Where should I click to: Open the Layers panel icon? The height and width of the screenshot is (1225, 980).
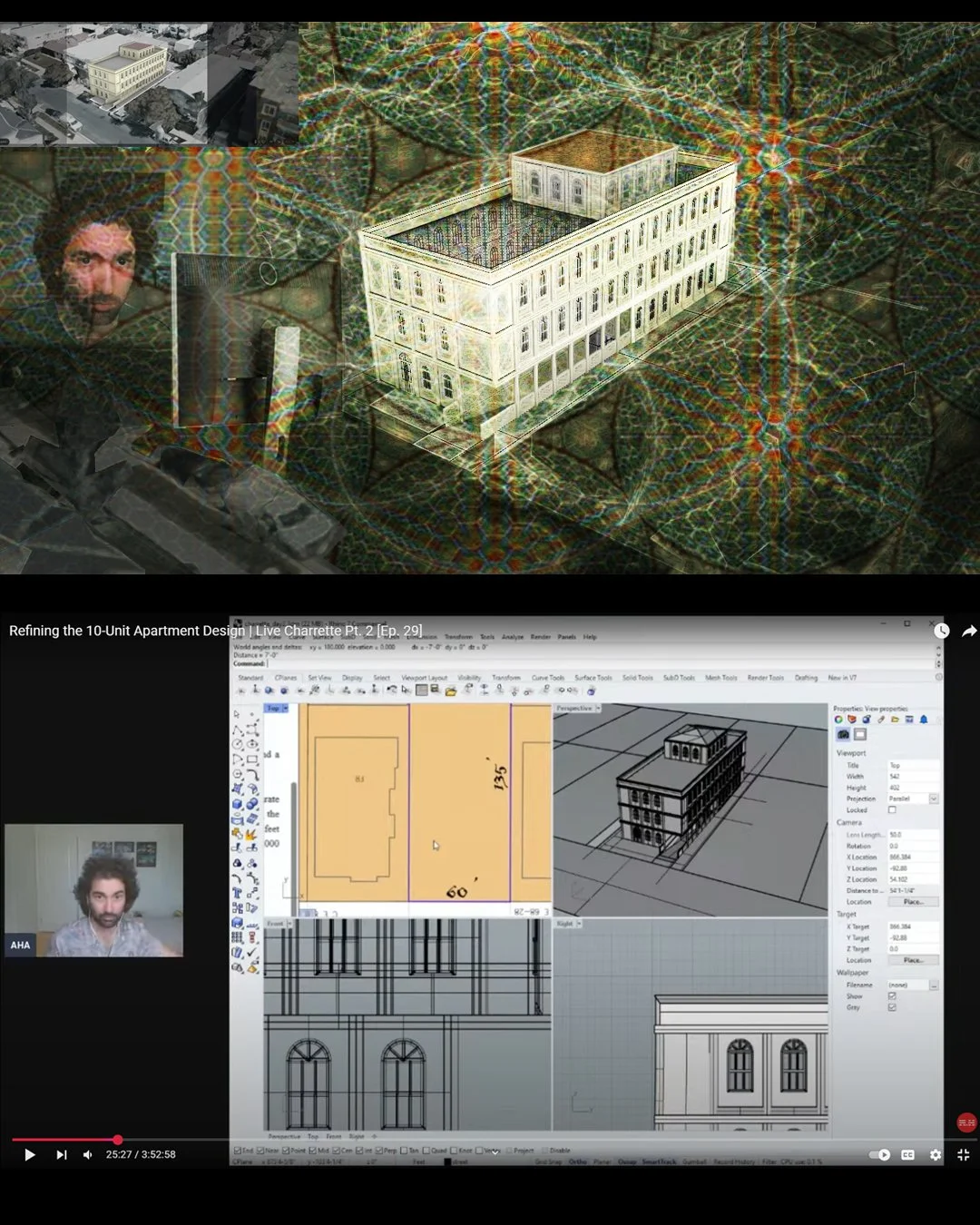point(852,720)
